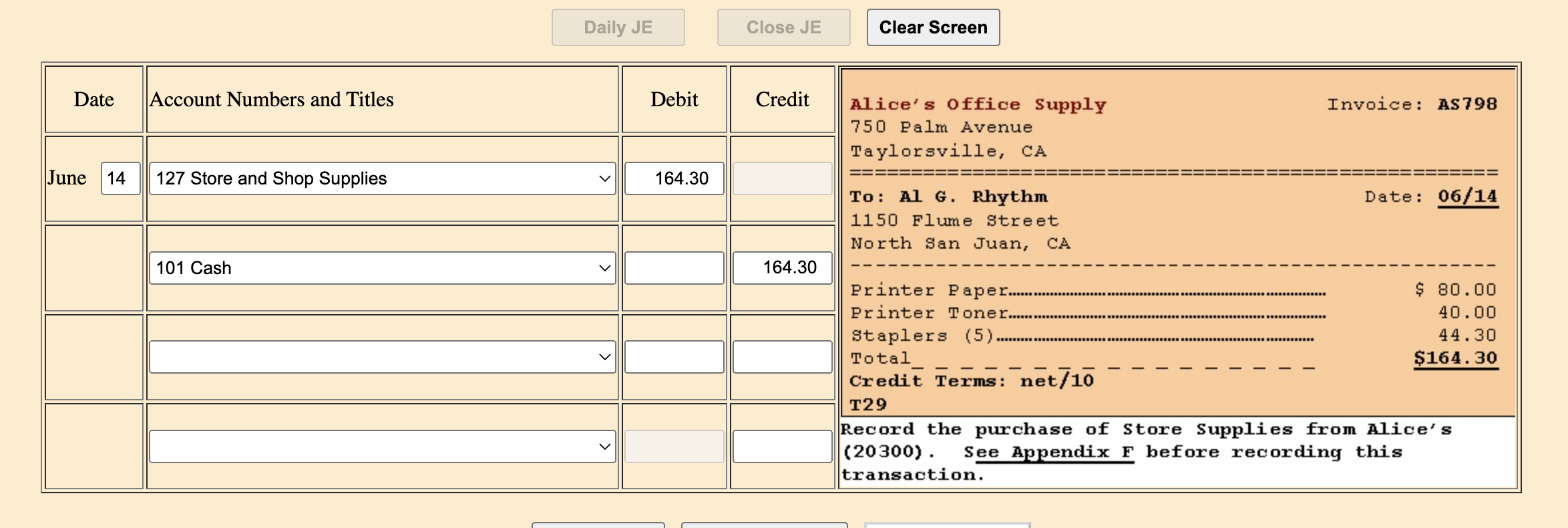Click the third-row debit field
This screenshot has height=528, width=1568.
(x=674, y=357)
